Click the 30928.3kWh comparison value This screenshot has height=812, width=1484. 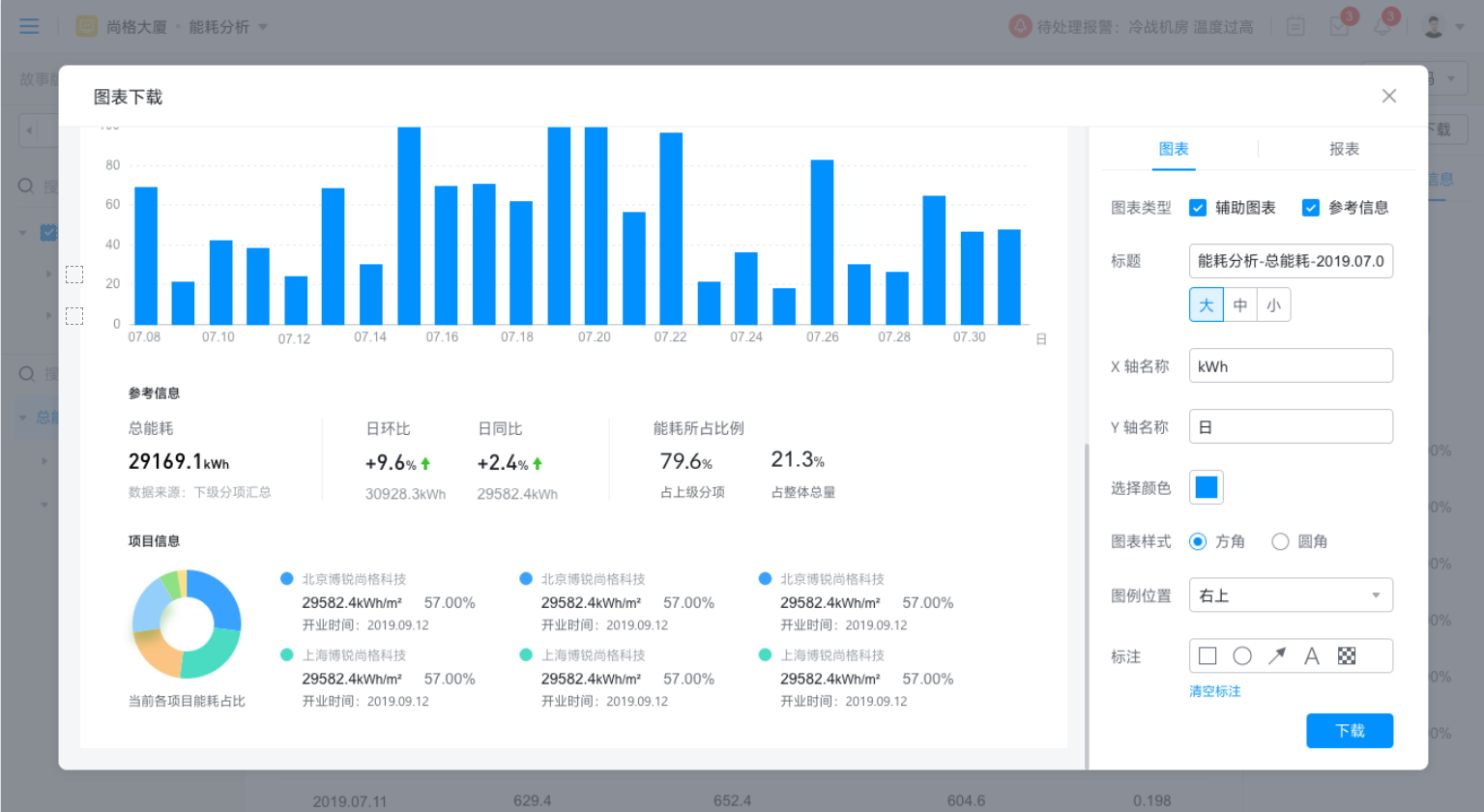coord(405,494)
